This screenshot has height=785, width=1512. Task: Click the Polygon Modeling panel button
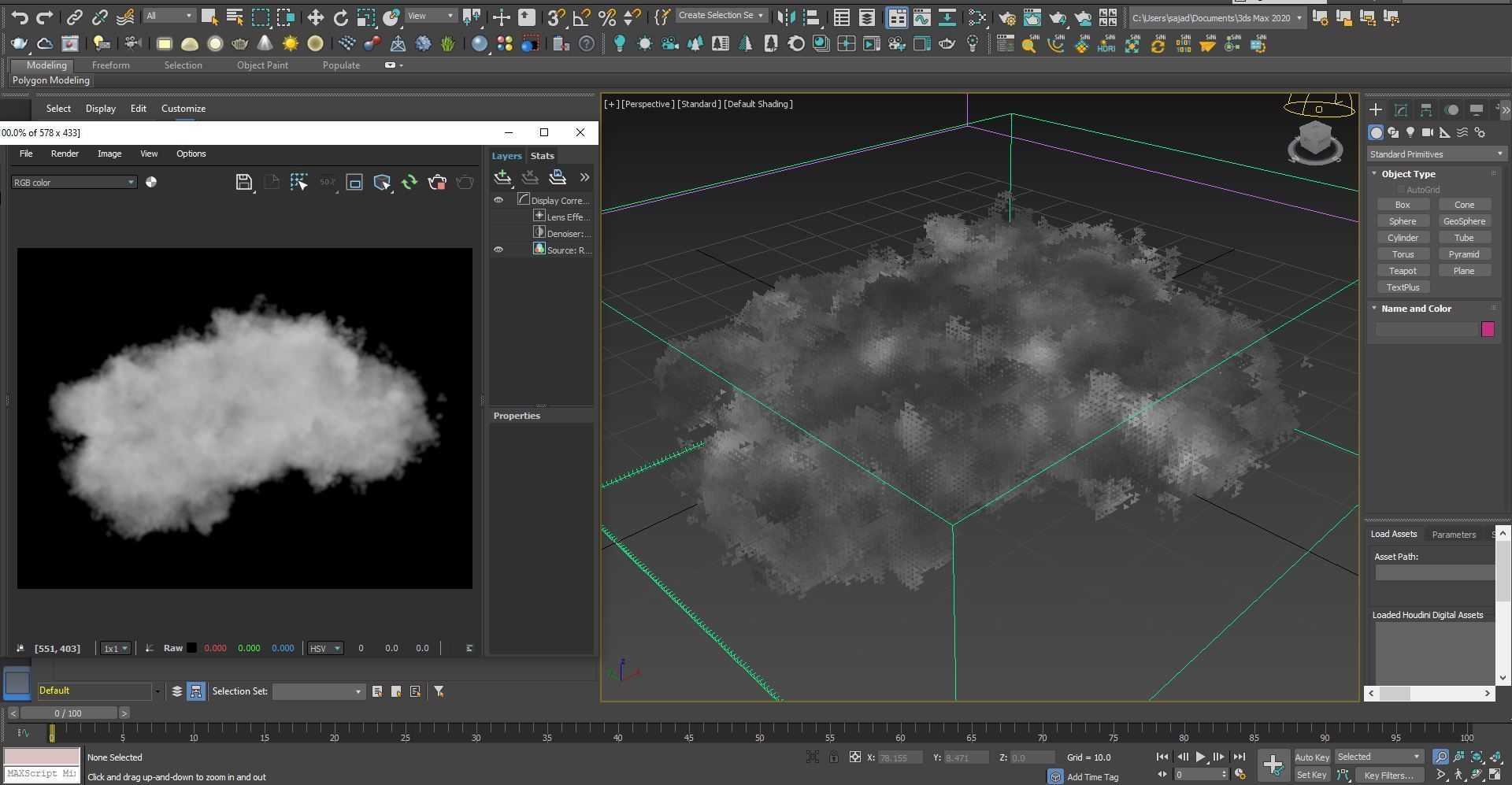coord(51,80)
